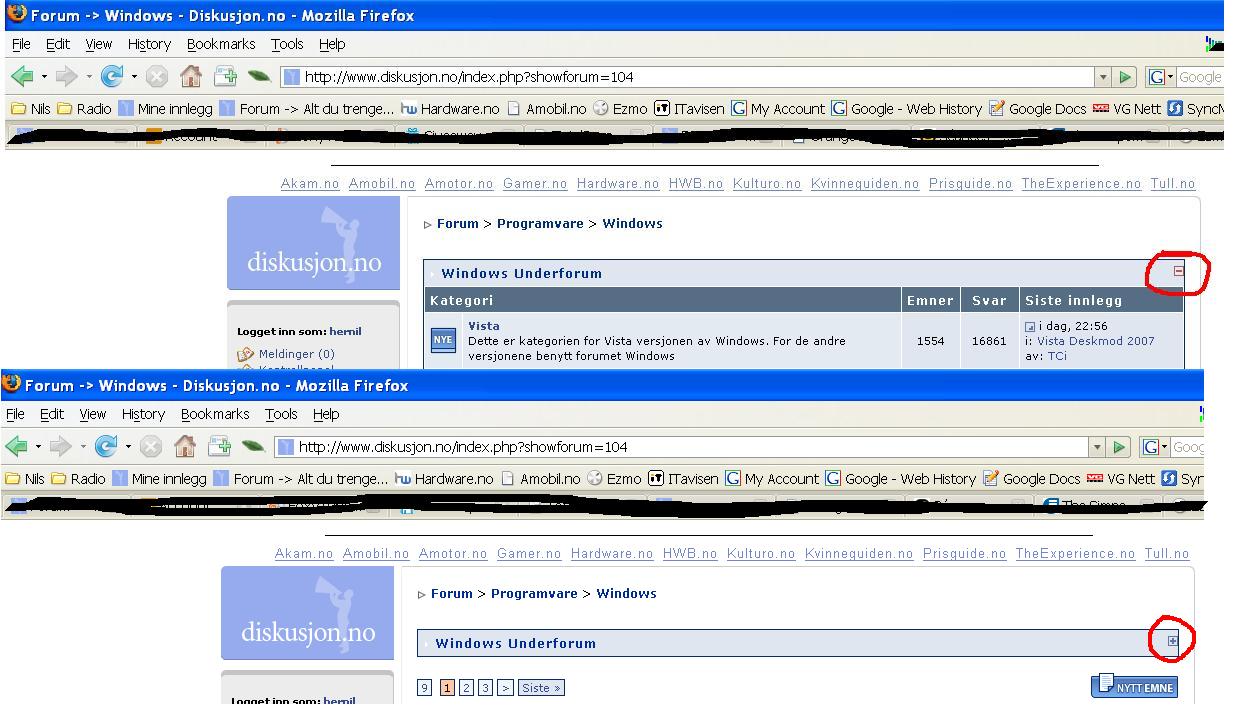
Task: Expand the Windows Underforum section with the plus icon
Action: (1173, 641)
